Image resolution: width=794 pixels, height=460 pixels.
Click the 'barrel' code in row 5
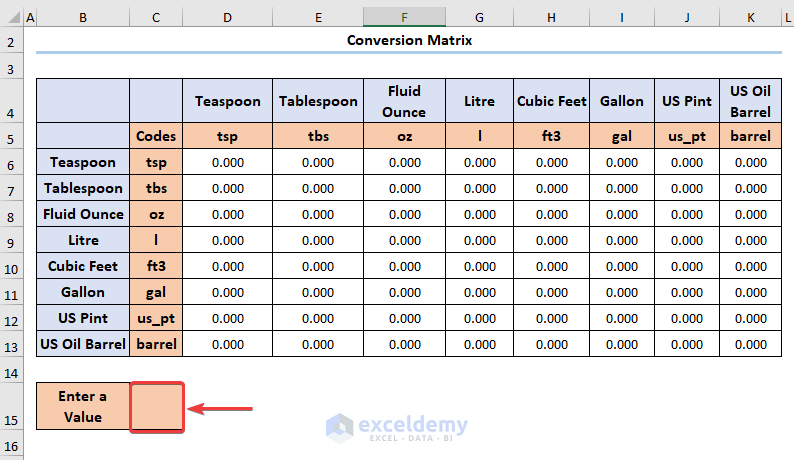tap(750, 136)
